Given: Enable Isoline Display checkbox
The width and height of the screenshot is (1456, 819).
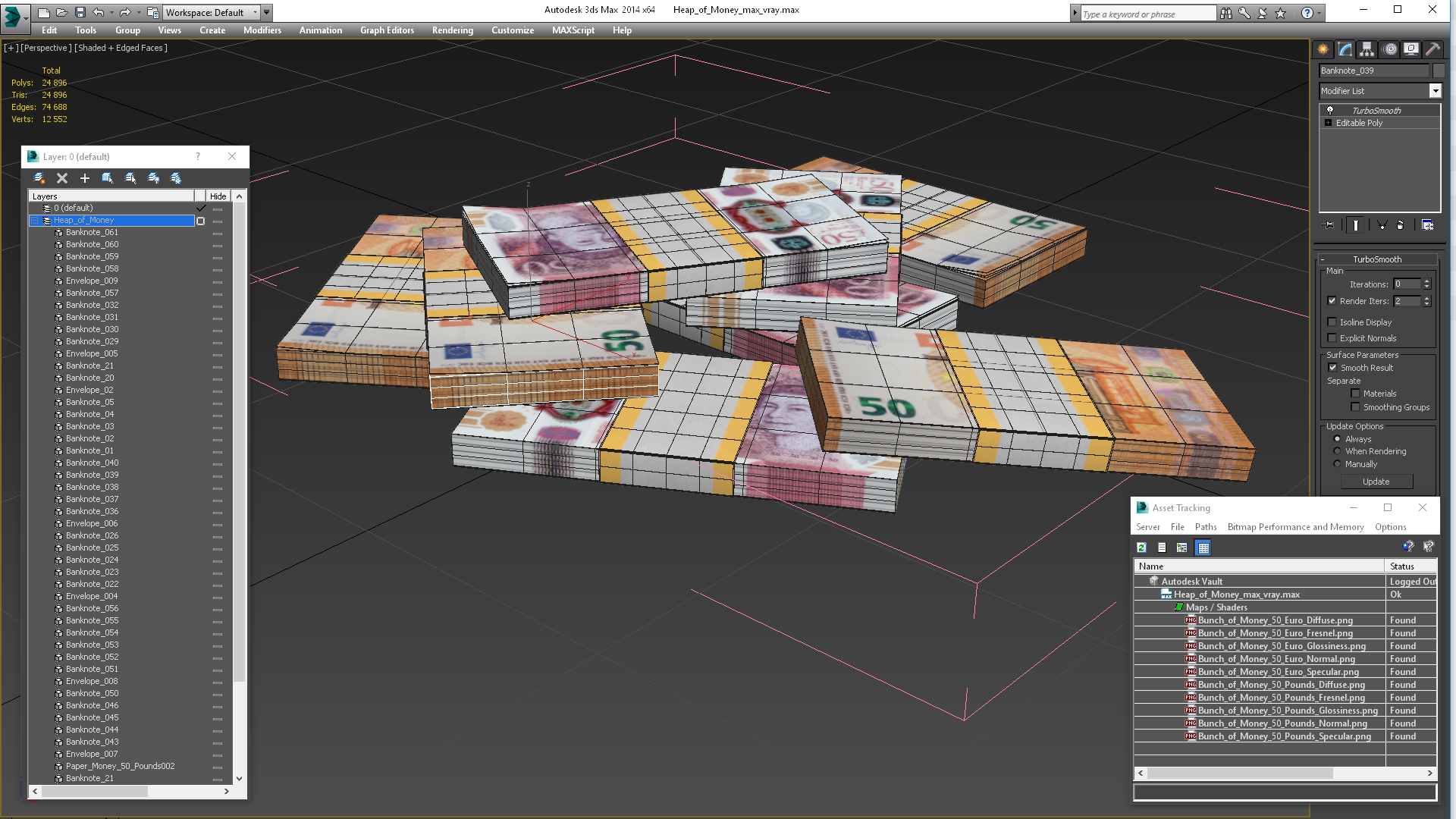Looking at the screenshot, I should (1332, 322).
